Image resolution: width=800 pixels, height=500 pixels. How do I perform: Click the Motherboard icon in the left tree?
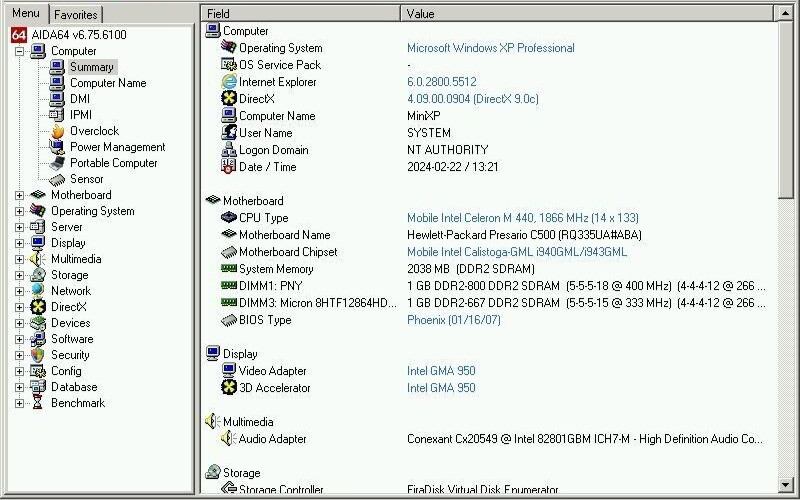pos(38,195)
